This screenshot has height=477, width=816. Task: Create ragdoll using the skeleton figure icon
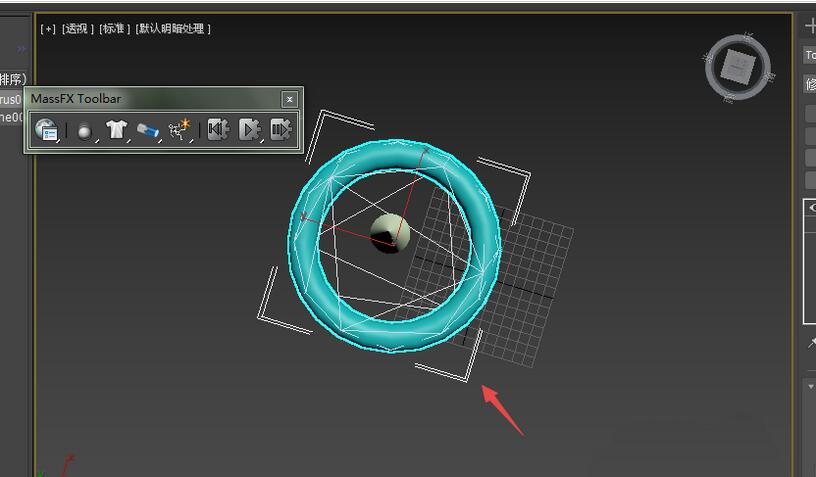coord(180,130)
